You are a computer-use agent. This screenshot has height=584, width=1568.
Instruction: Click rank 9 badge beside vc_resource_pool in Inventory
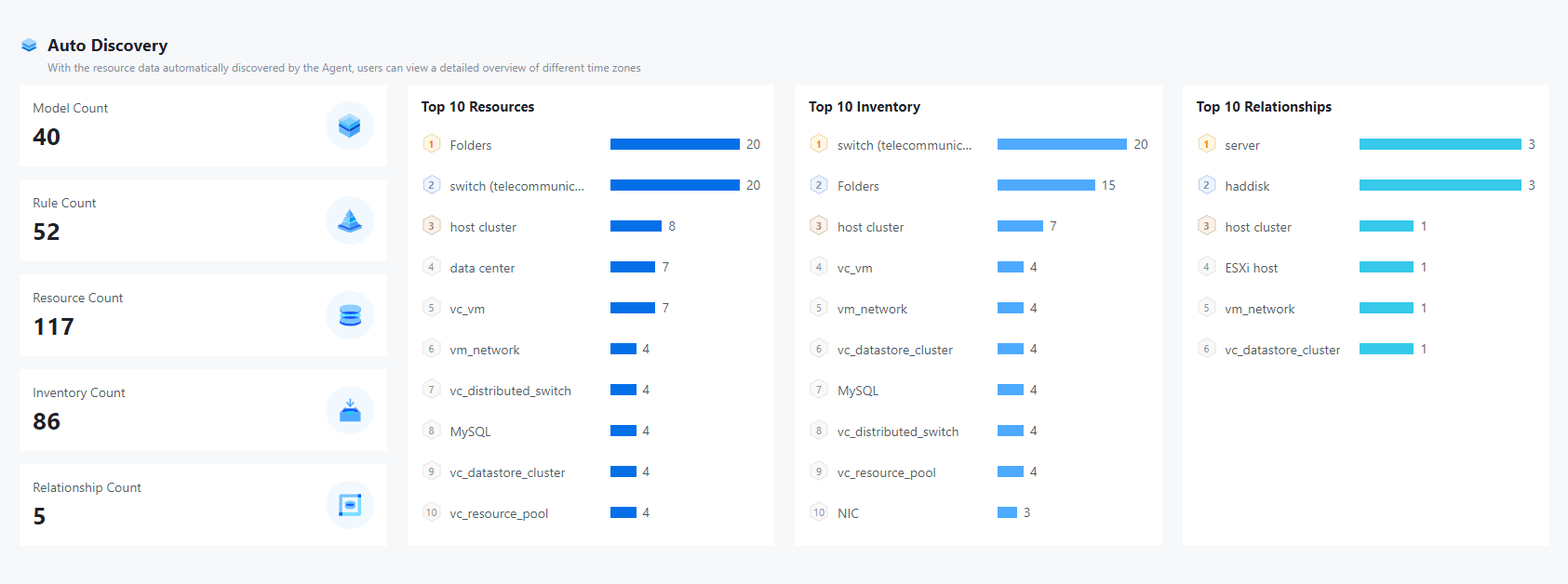point(819,471)
